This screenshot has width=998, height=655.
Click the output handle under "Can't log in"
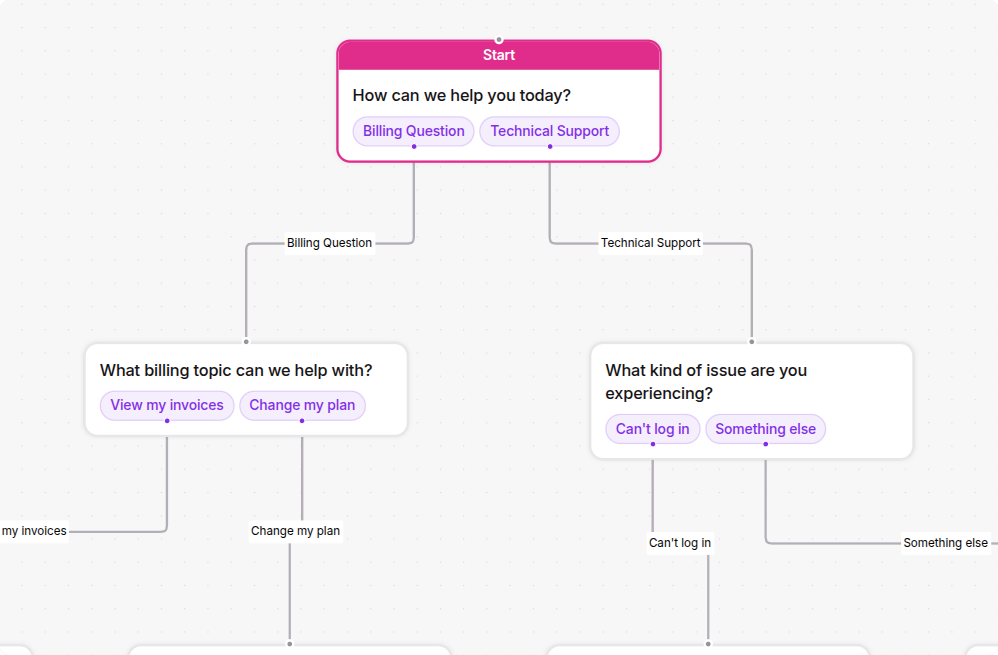click(652, 442)
